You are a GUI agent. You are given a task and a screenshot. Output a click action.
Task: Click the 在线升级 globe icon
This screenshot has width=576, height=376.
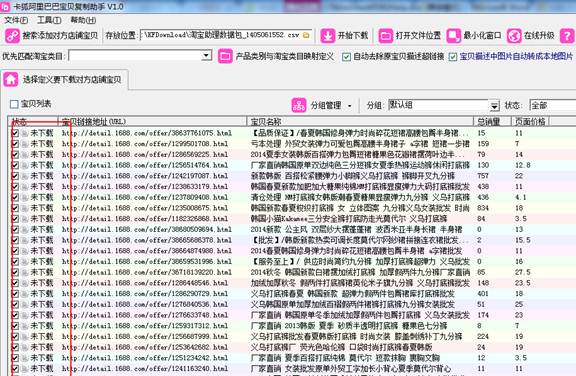514,36
